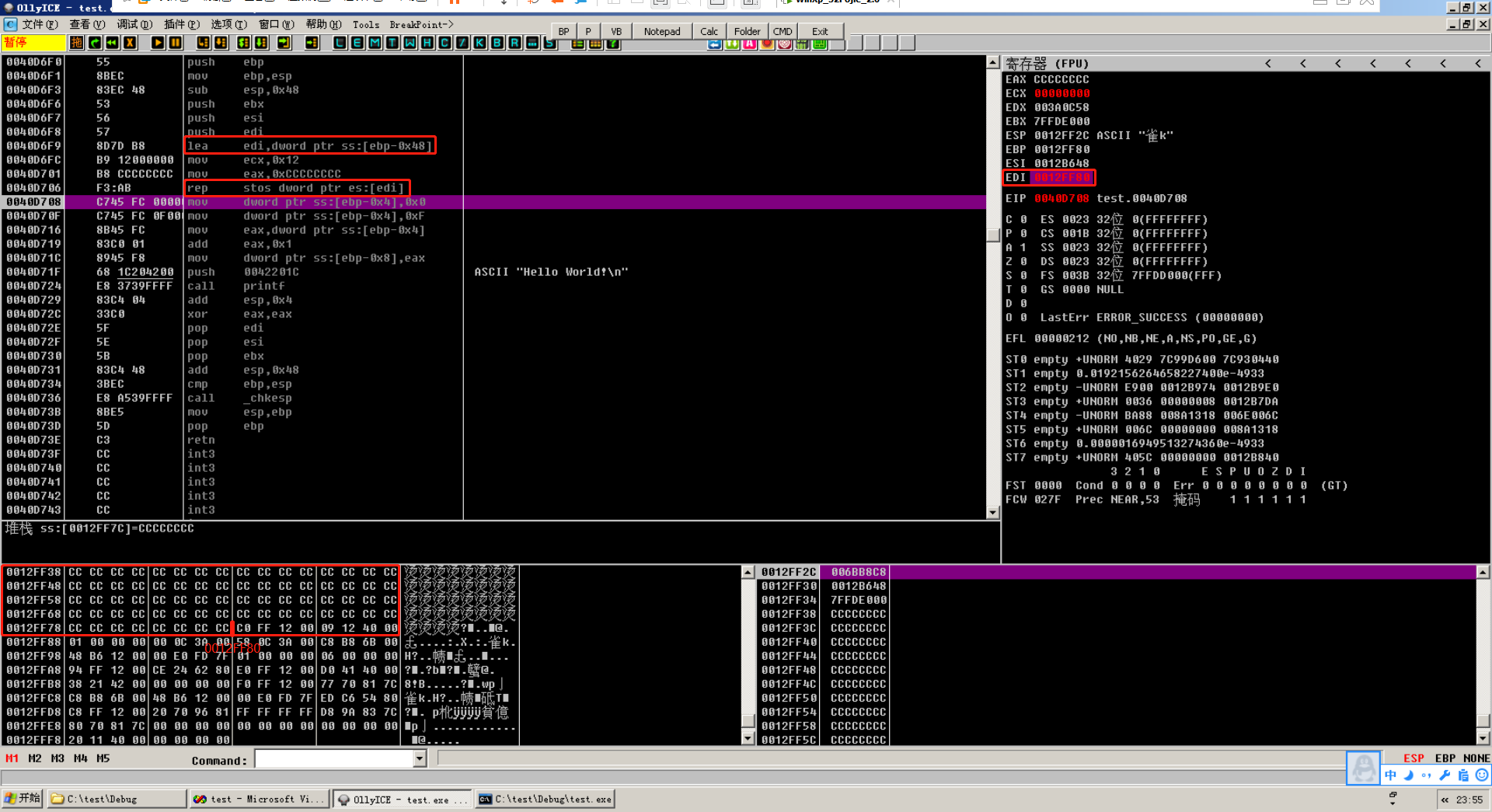This screenshot has height=812, width=1492.
Task: Open the CPU window (C icon)
Action: tap(444, 43)
